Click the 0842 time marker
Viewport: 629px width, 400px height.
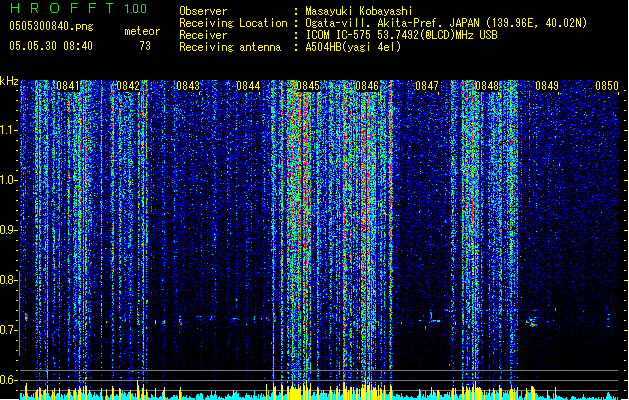[x=128, y=86]
